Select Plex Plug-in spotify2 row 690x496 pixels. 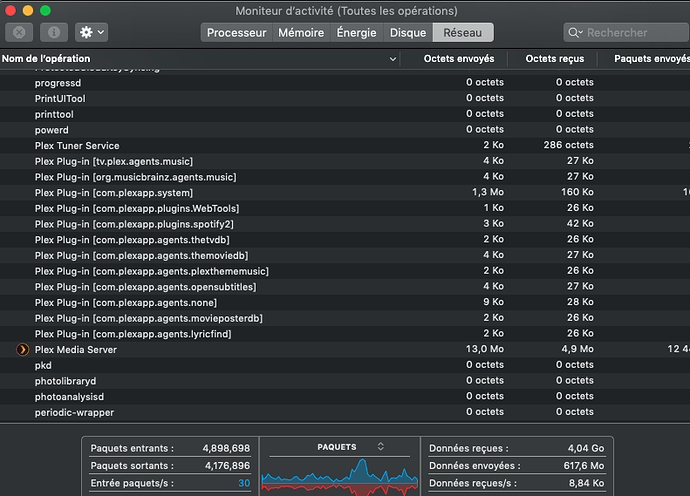[345, 224]
